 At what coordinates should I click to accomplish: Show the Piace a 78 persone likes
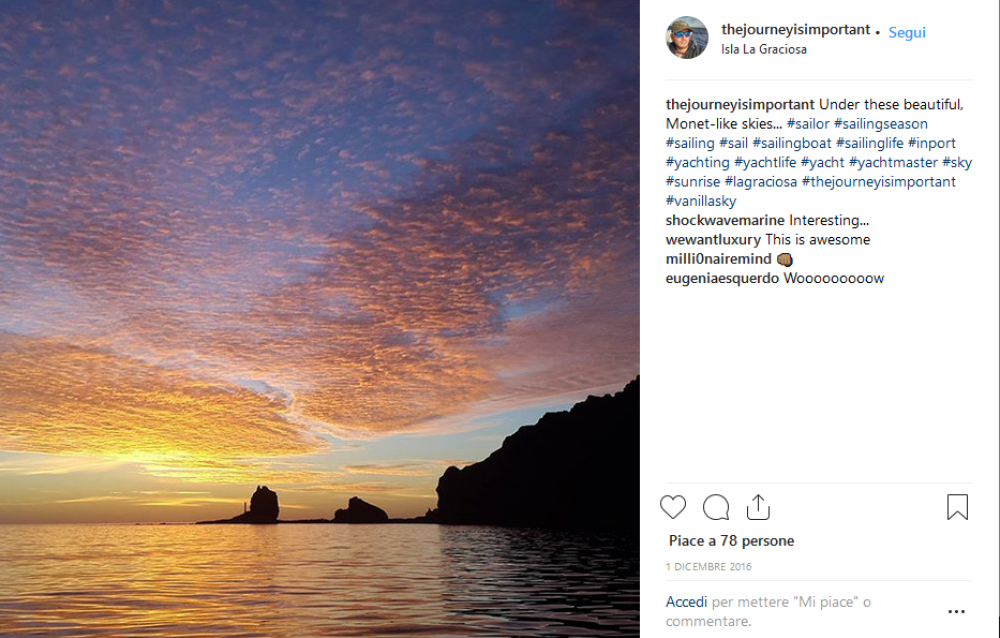coord(731,541)
